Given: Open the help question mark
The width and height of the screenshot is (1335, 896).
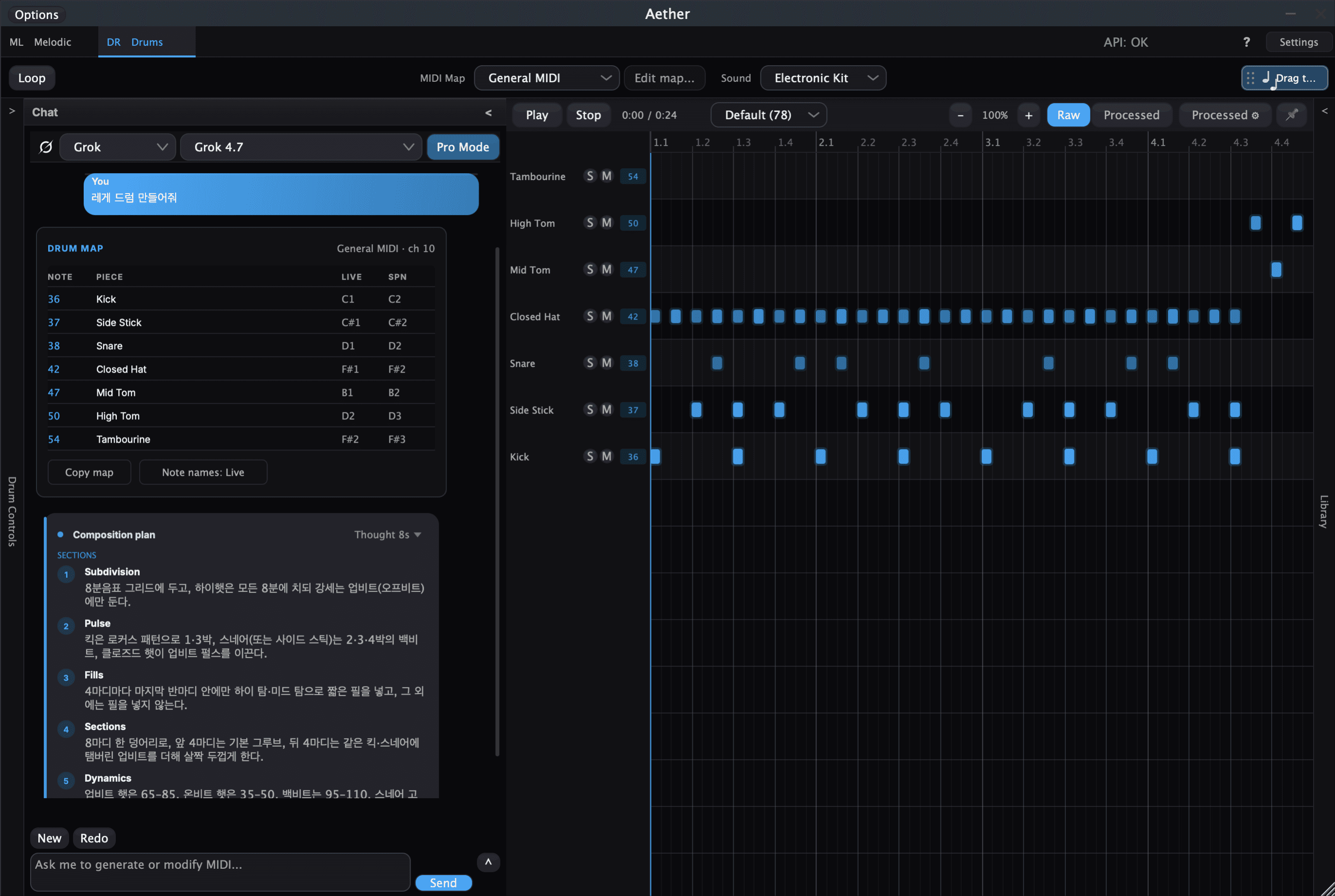Looking at the screenshot, I should [x=1246, y=42].
